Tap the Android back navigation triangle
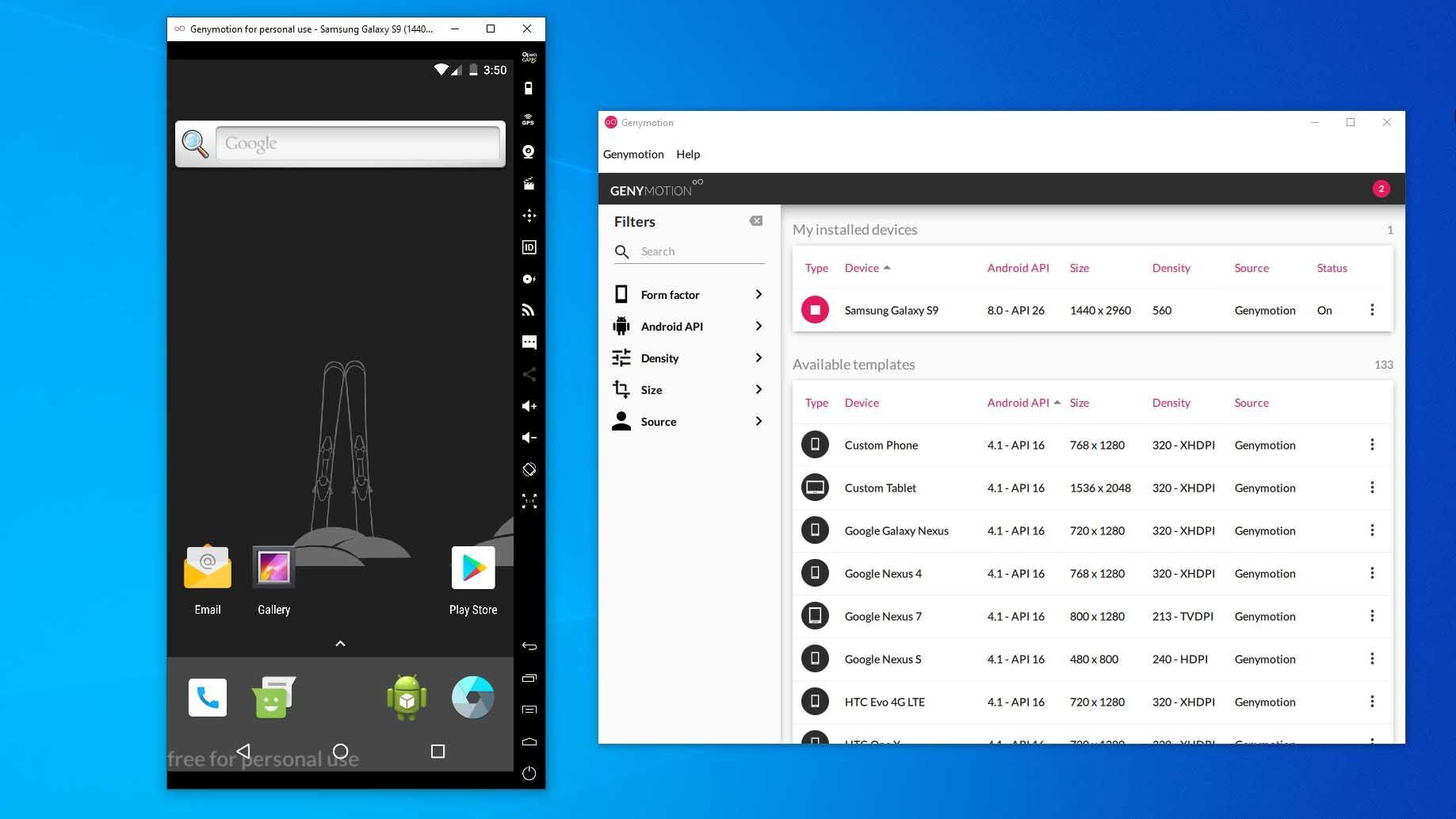The height and width of the screenshot is (819, 1456). pos(243,751)
